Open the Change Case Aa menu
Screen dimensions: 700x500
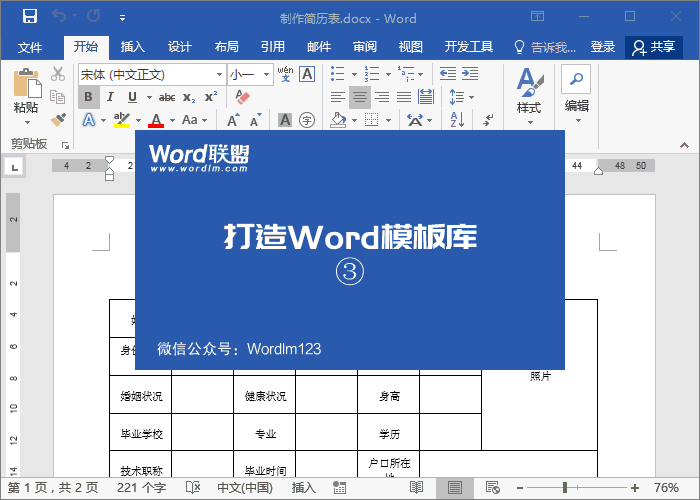click(x=195, y=120)
